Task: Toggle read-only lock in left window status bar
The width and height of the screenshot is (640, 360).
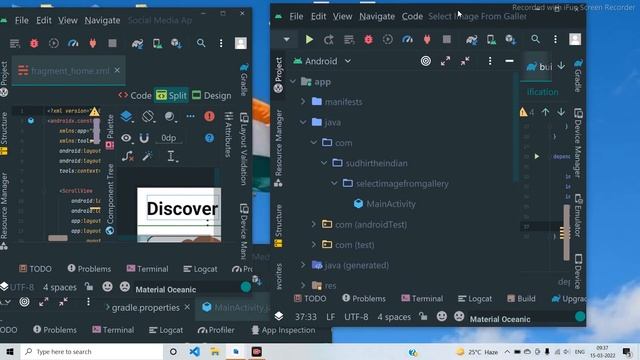Action: 89,287
